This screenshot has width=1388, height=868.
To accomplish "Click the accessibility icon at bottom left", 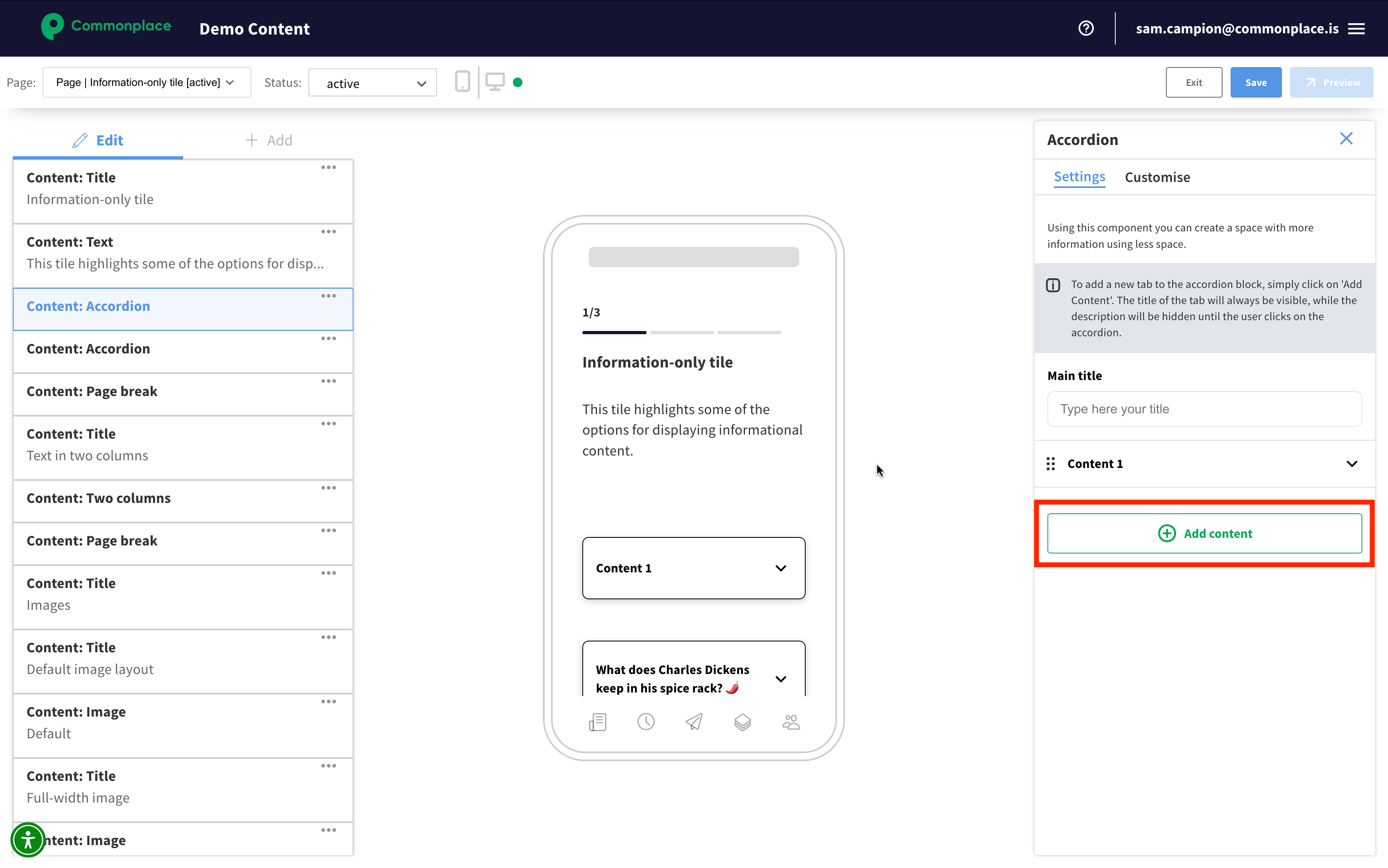I will click(28, 839).
